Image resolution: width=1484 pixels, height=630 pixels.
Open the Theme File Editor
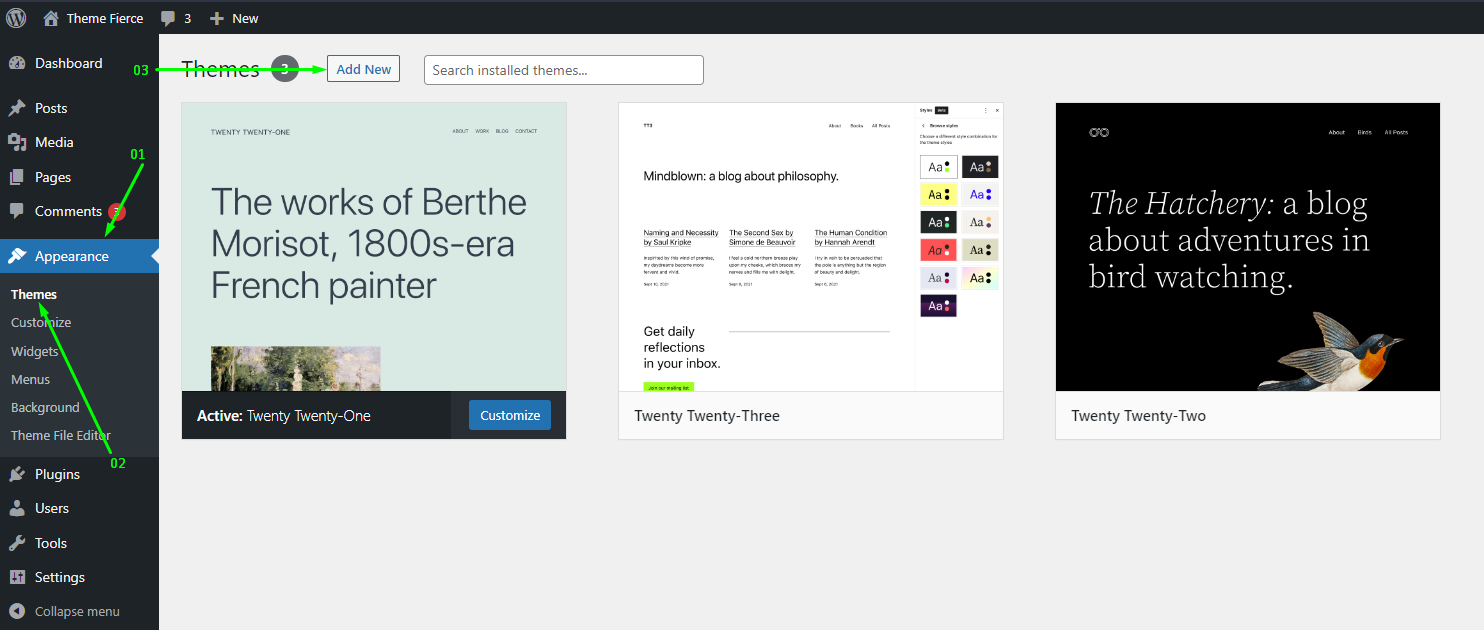click(60, 435)
